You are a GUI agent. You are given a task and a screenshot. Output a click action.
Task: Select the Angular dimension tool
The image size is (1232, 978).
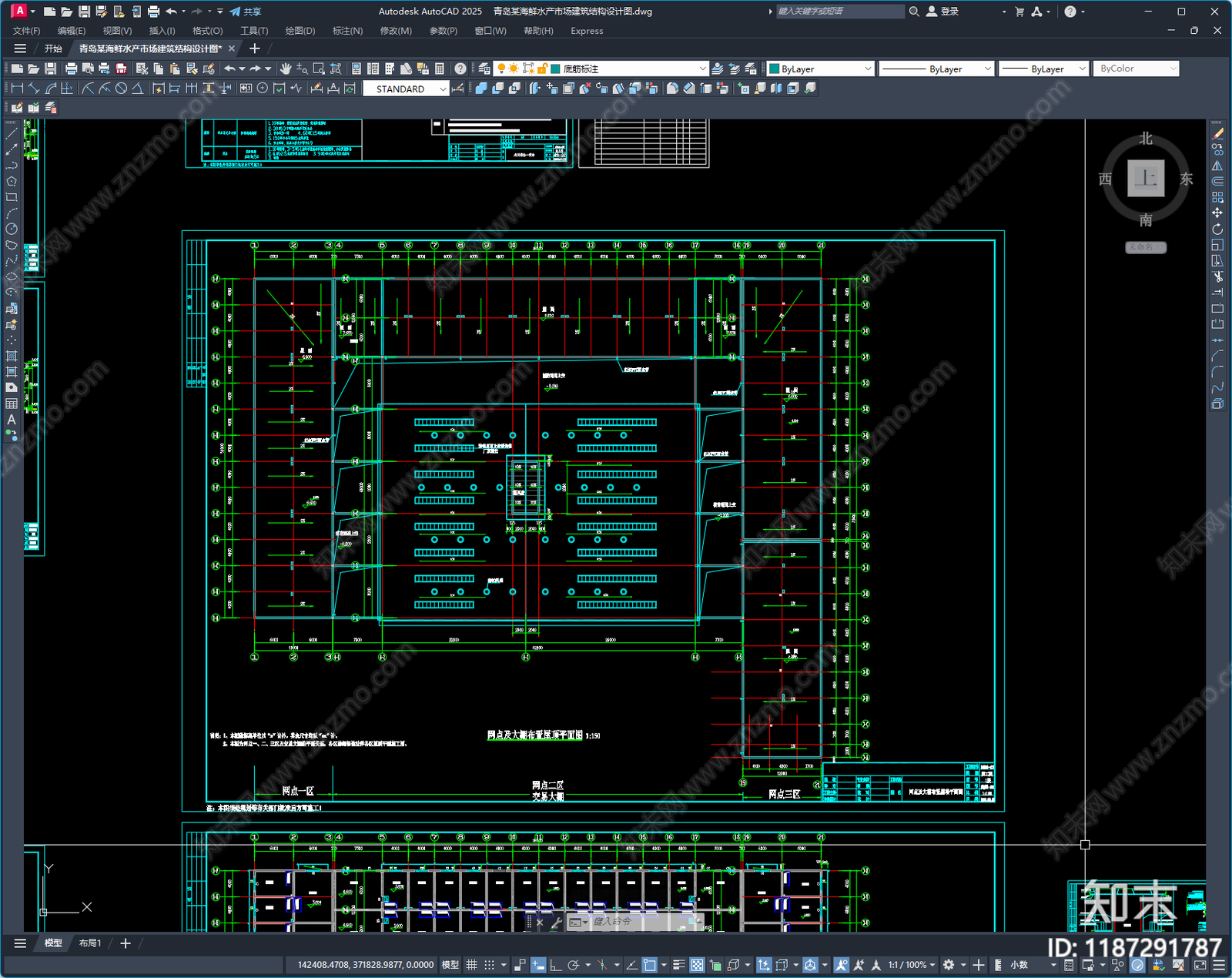tap(137, 89)
